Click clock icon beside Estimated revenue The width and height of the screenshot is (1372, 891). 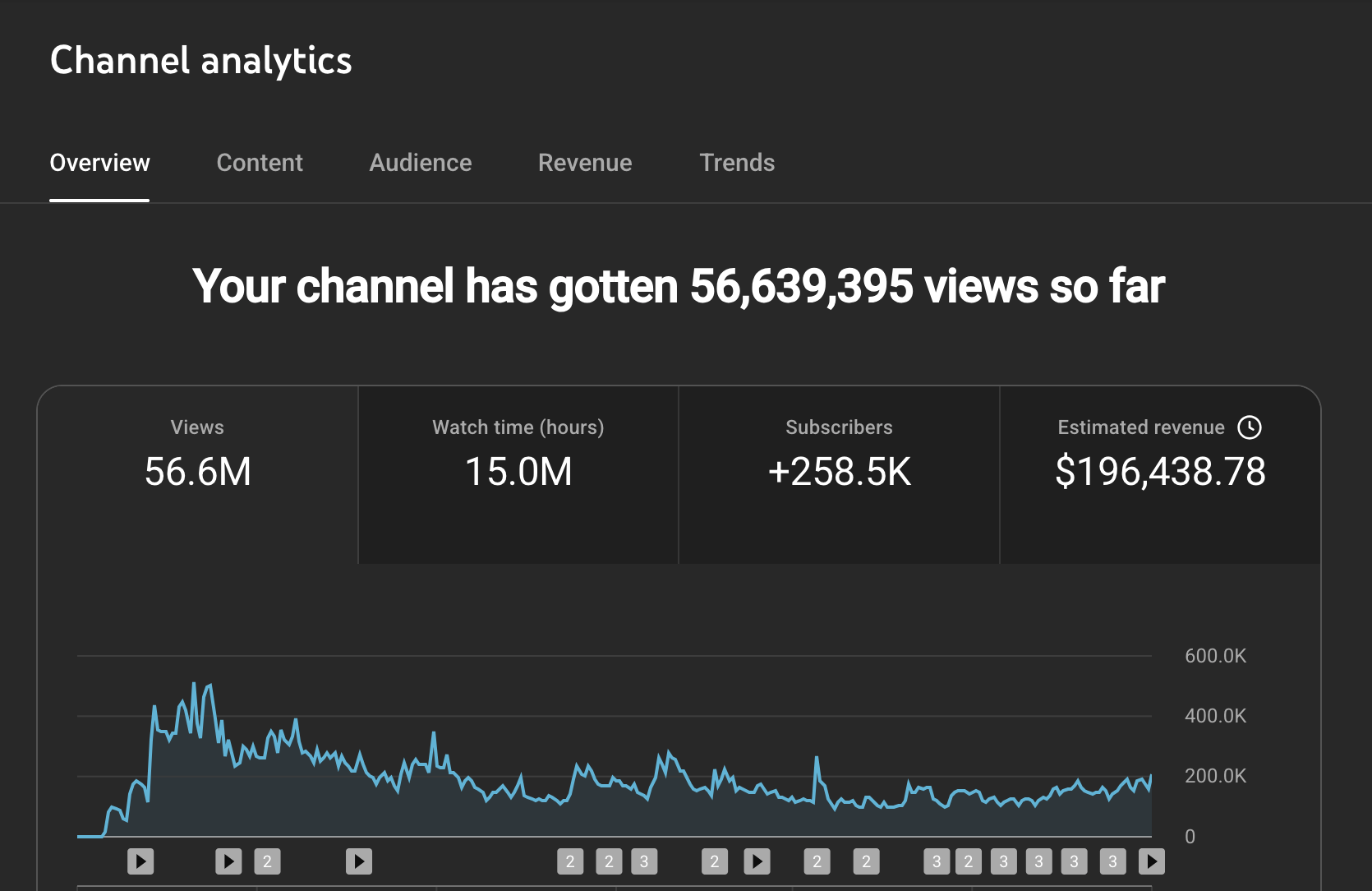(x=1250, y=427)
